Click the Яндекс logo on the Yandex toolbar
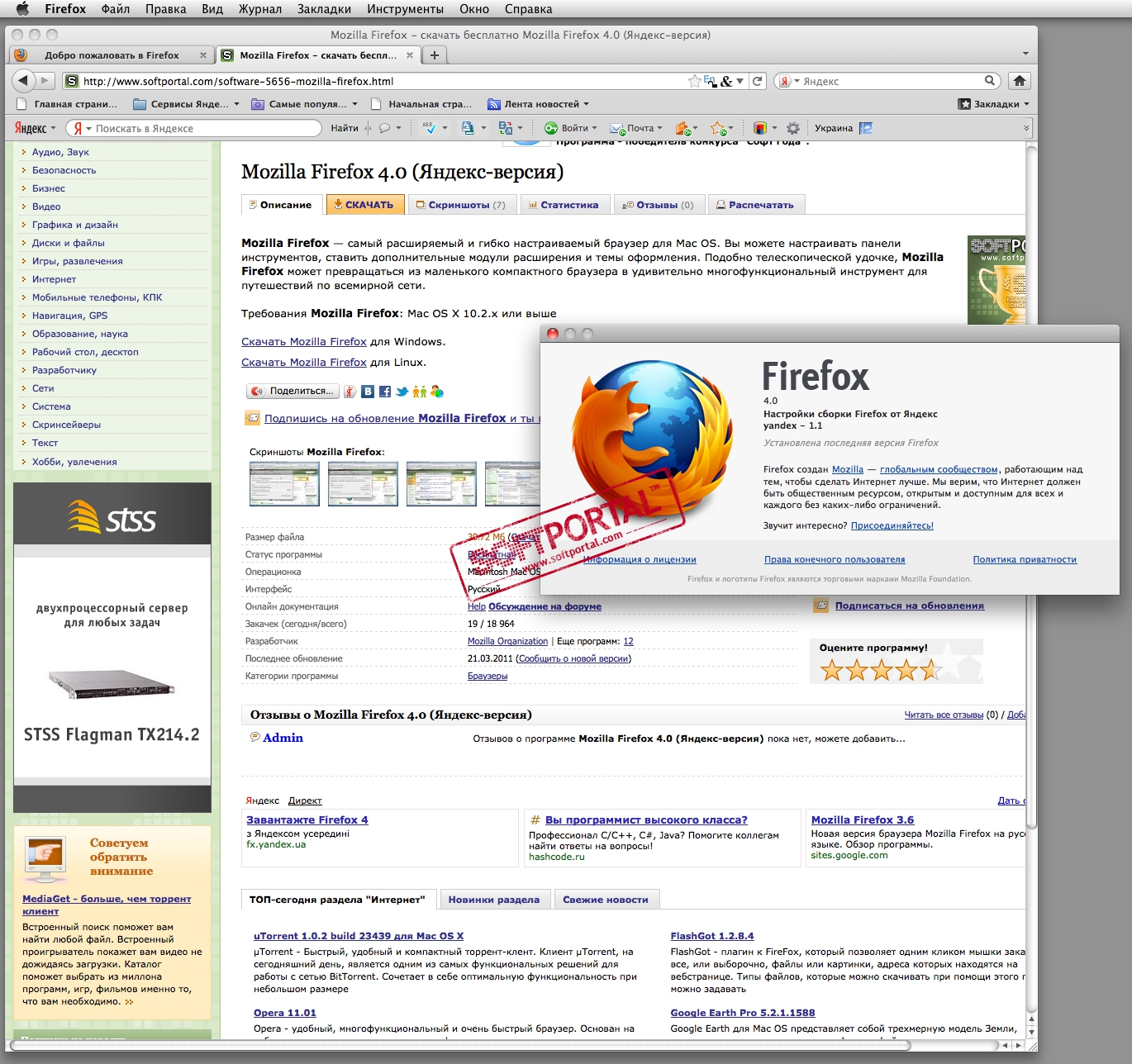Viewport: 1132px width, 1064px height. 31,128
